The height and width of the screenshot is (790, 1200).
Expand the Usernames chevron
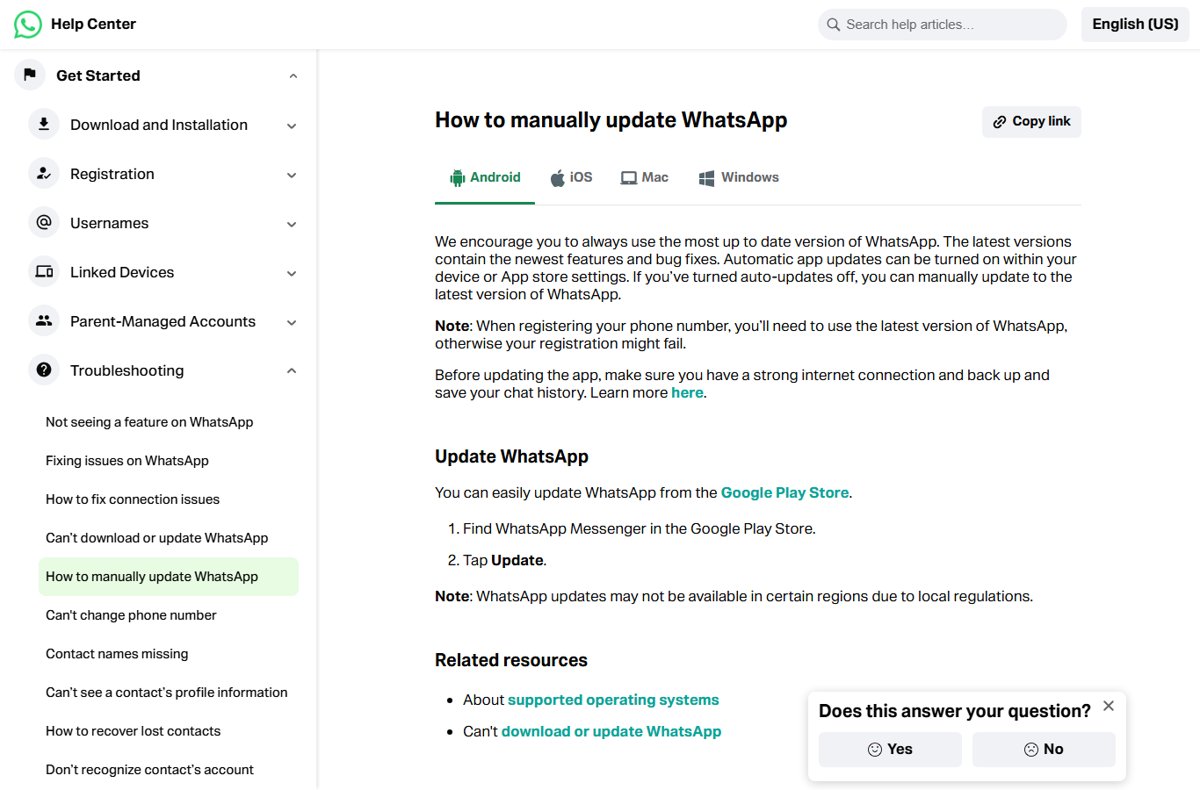pos(292,224)
